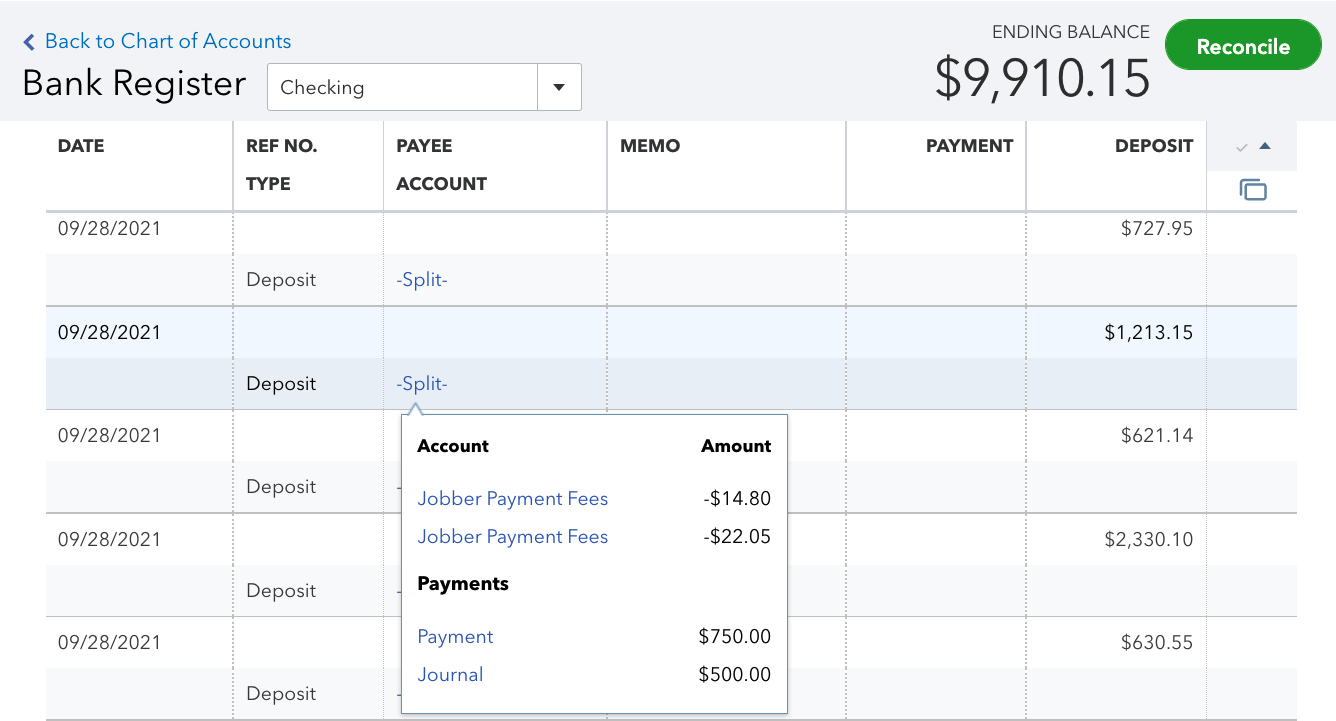Open the Payment link for $750.00
The height and width of the screenshot is (721, 1336).
[x=455, y=637]
